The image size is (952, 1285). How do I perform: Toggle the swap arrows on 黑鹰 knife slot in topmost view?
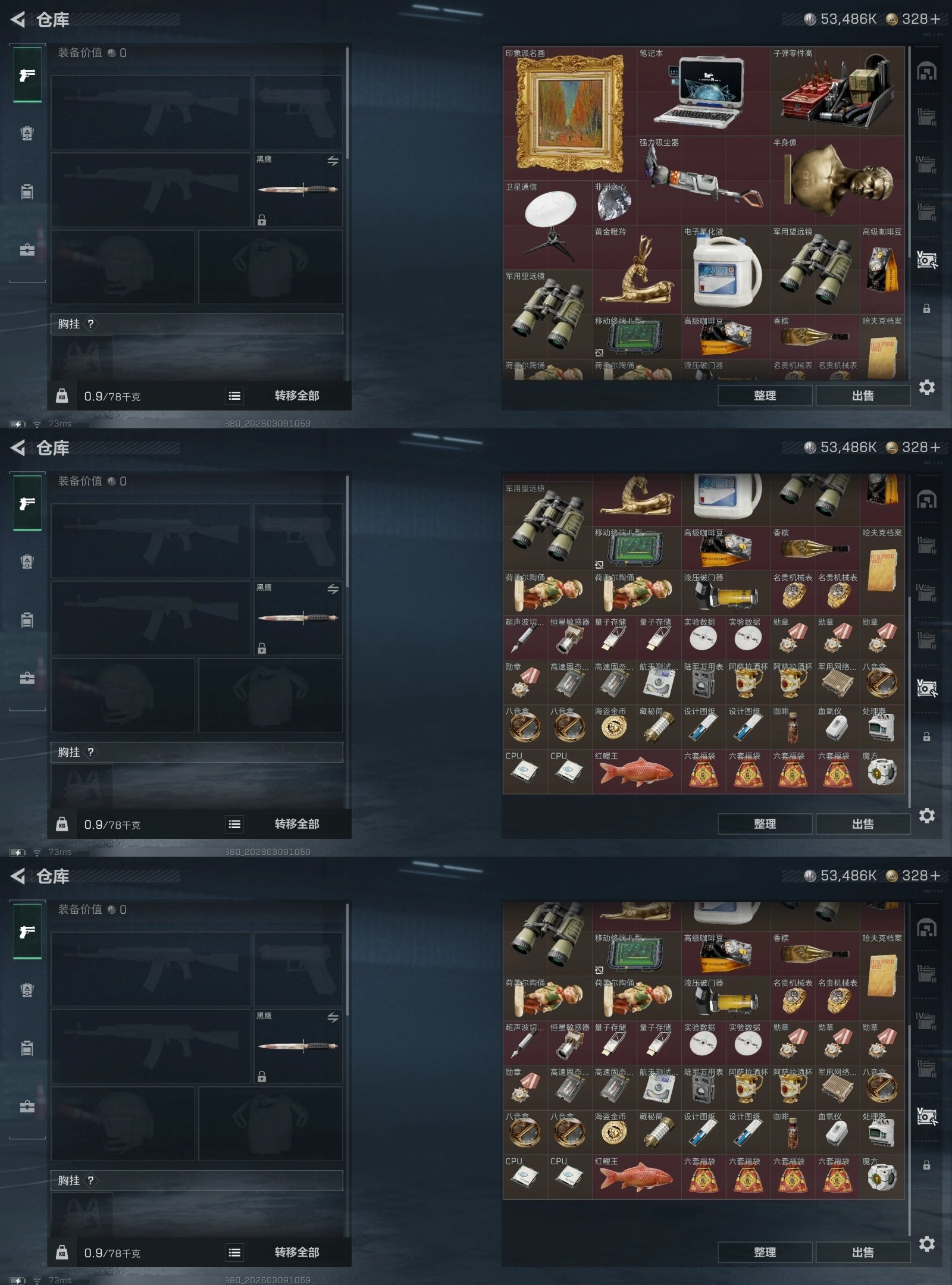point(333,161)
